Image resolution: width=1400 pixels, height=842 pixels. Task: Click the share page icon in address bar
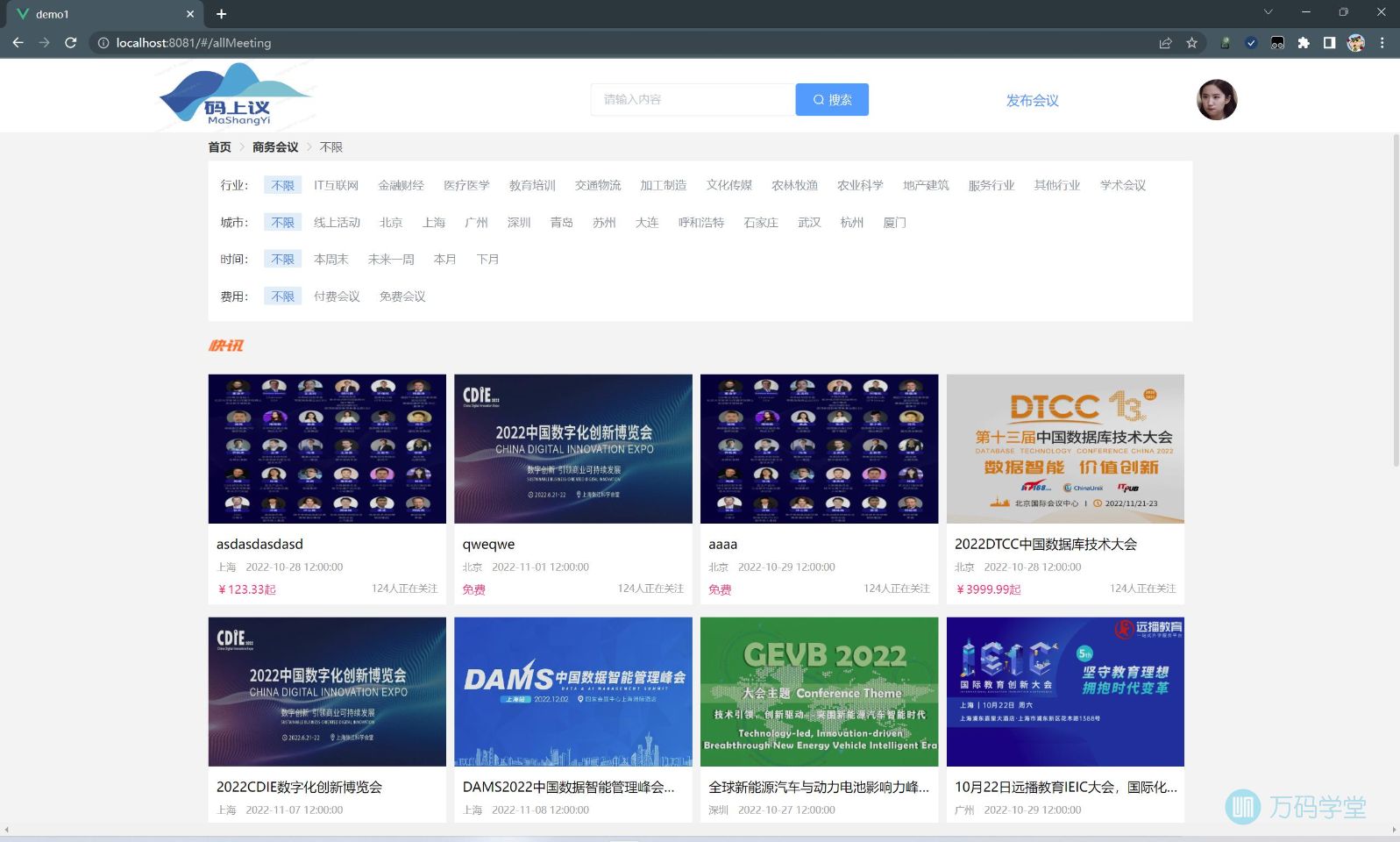click(x=1165, y=43)
